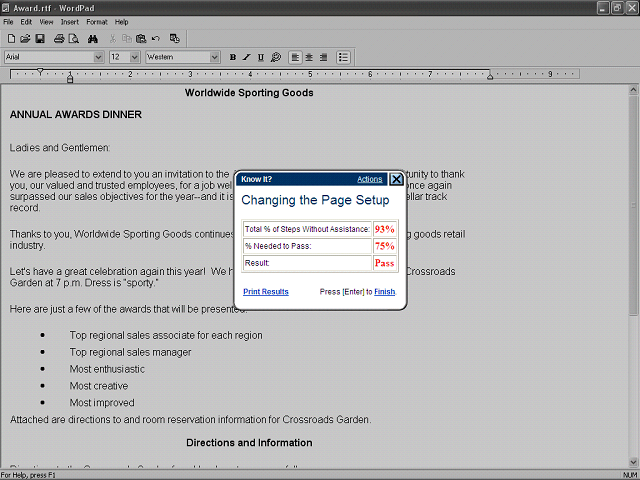
Task: Click the 93% score value
Action: pyautogui.click(x=384, y=229)
